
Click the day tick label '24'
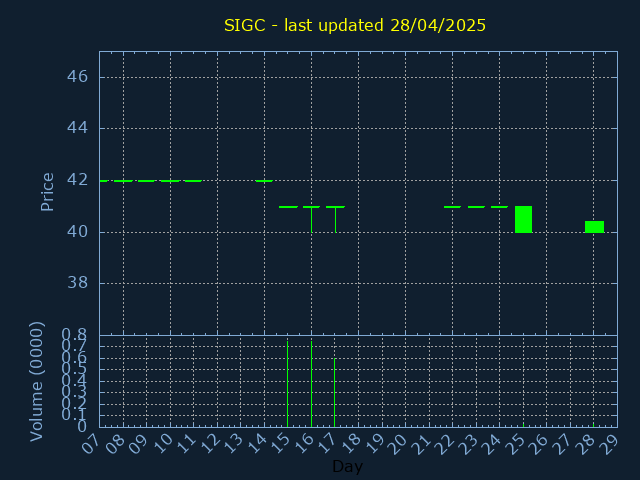492,444
